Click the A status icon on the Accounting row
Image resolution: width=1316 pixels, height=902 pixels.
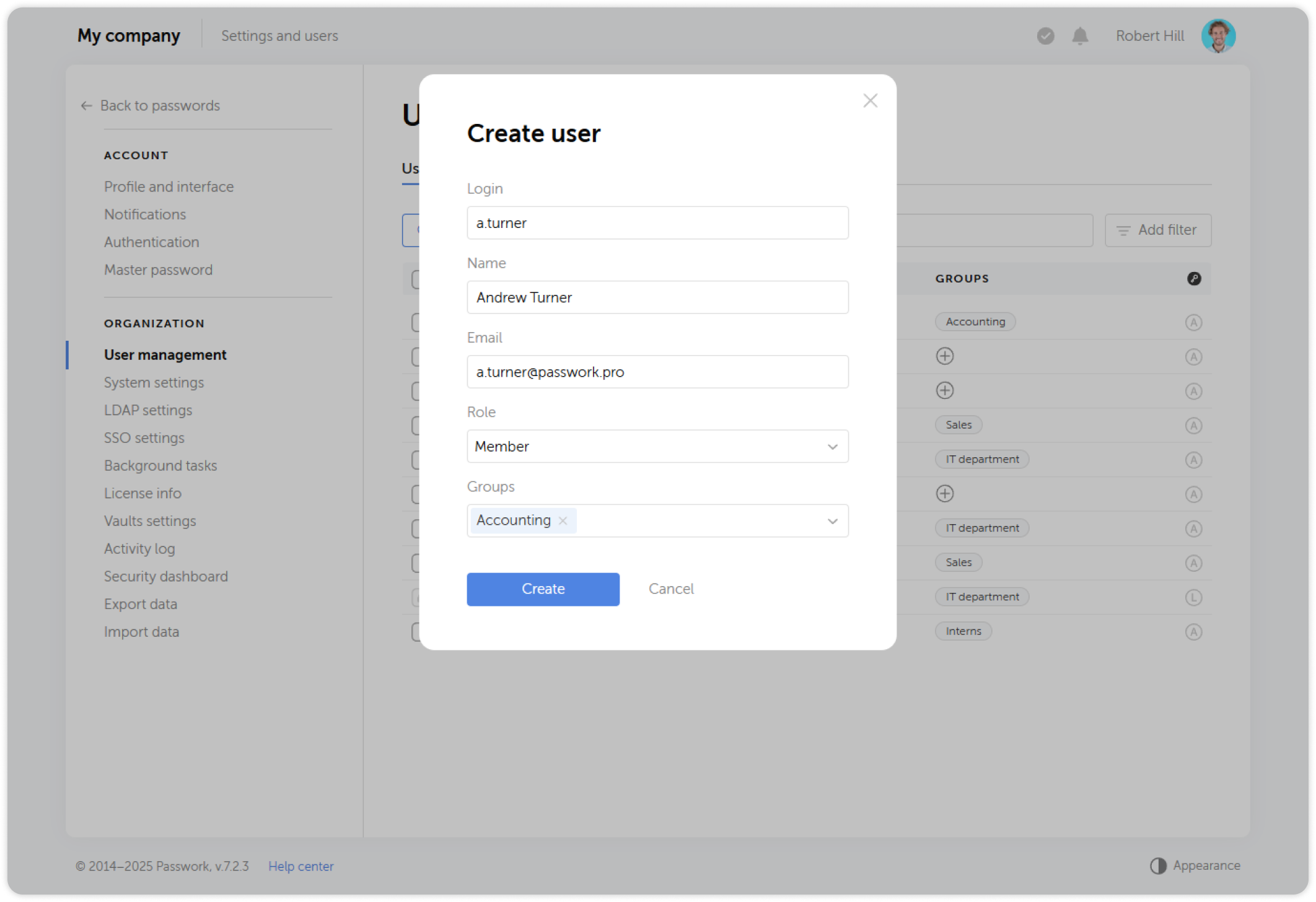click(x=1195, y=322)
